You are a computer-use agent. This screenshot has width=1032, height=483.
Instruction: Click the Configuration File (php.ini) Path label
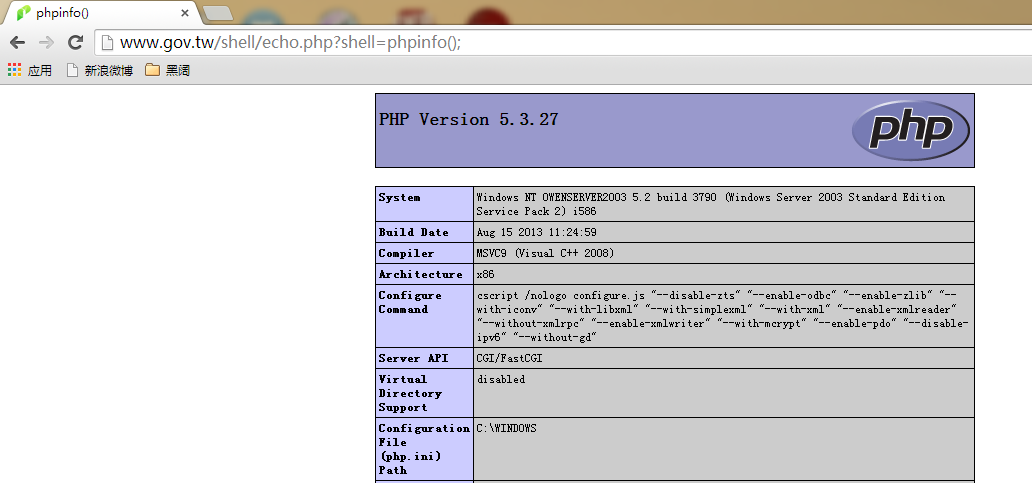click(425, 449)
